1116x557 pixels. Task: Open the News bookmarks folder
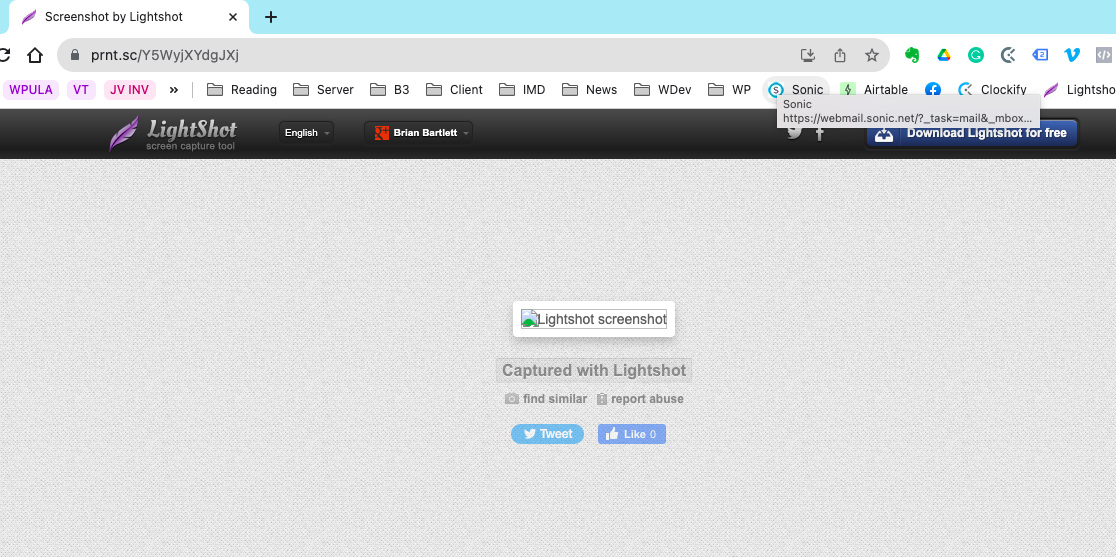(589, 90)
